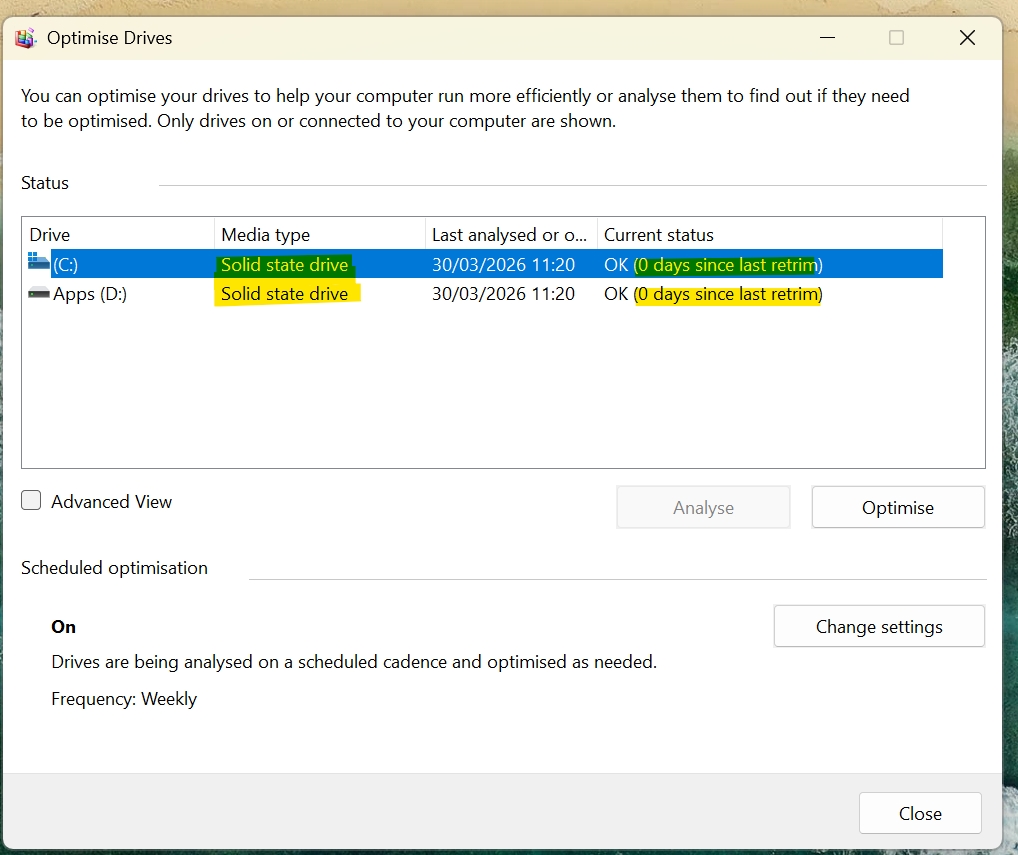Click the Apps (D:) drive icon
Viewport: 1018px width, 855px height.
click(39, 293)
